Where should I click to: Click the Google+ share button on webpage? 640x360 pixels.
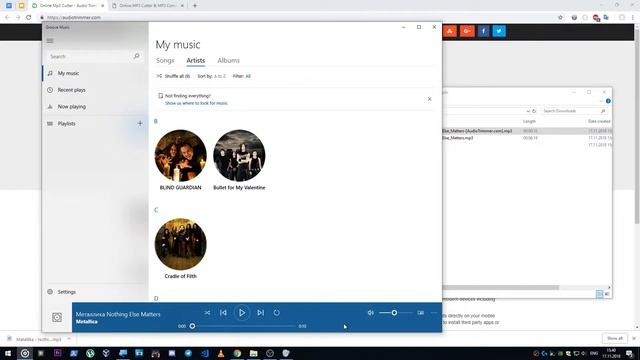tap(467, 31)
